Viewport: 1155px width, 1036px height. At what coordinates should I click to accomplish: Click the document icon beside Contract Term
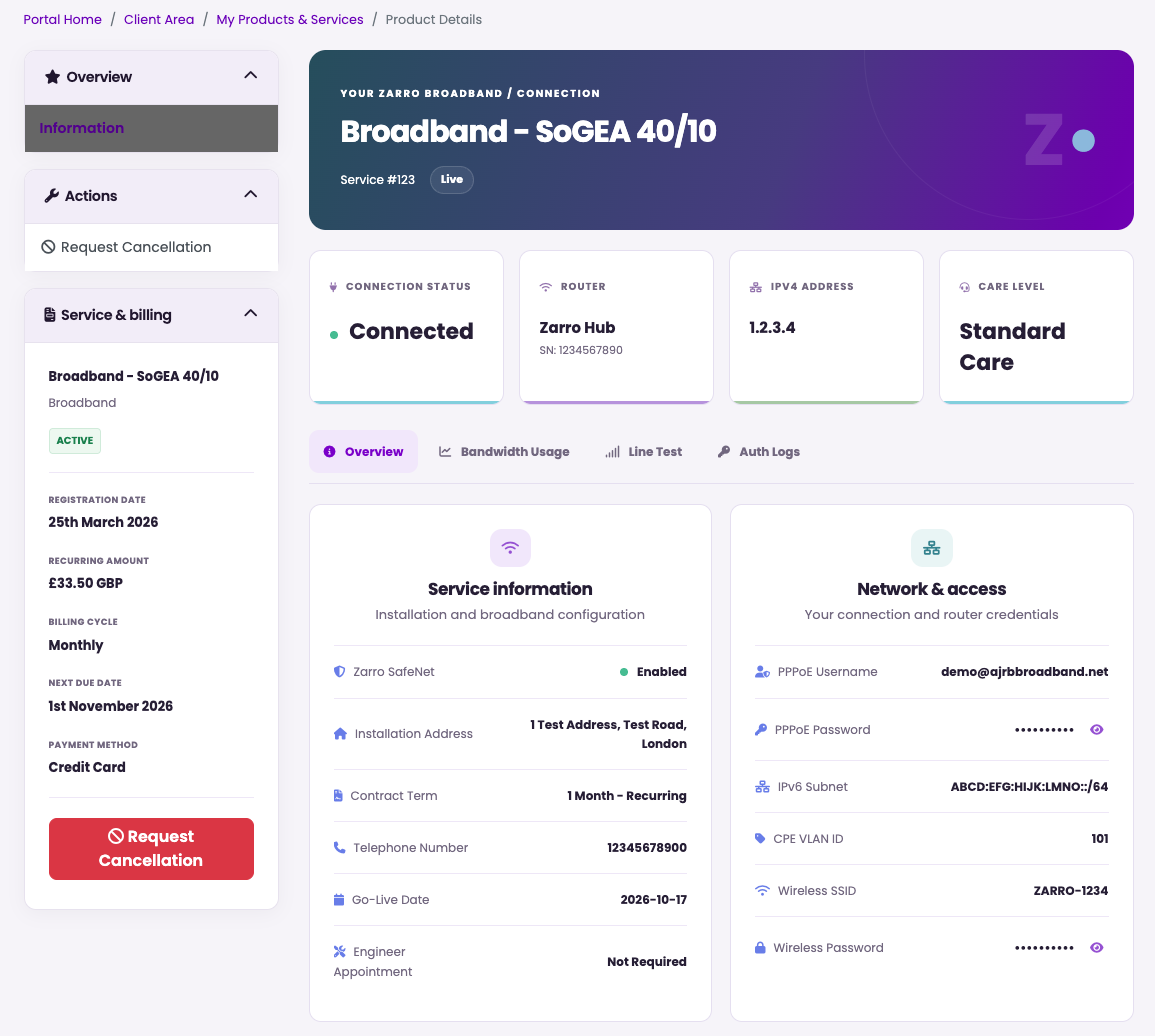[338, 796]
